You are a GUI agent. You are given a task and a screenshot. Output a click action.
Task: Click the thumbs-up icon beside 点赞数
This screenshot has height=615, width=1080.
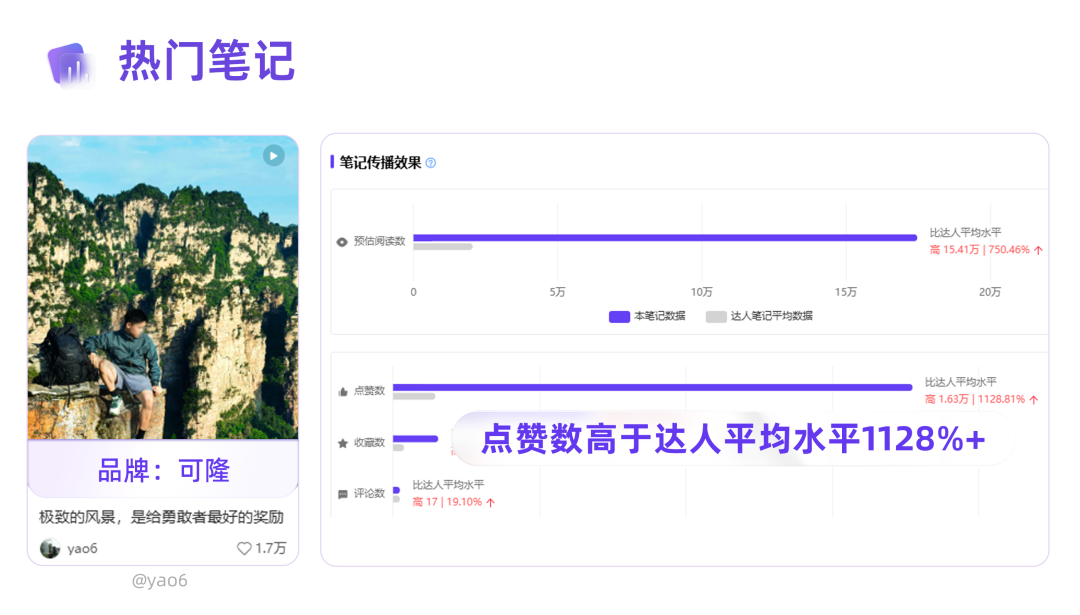(x=343, y=392)
